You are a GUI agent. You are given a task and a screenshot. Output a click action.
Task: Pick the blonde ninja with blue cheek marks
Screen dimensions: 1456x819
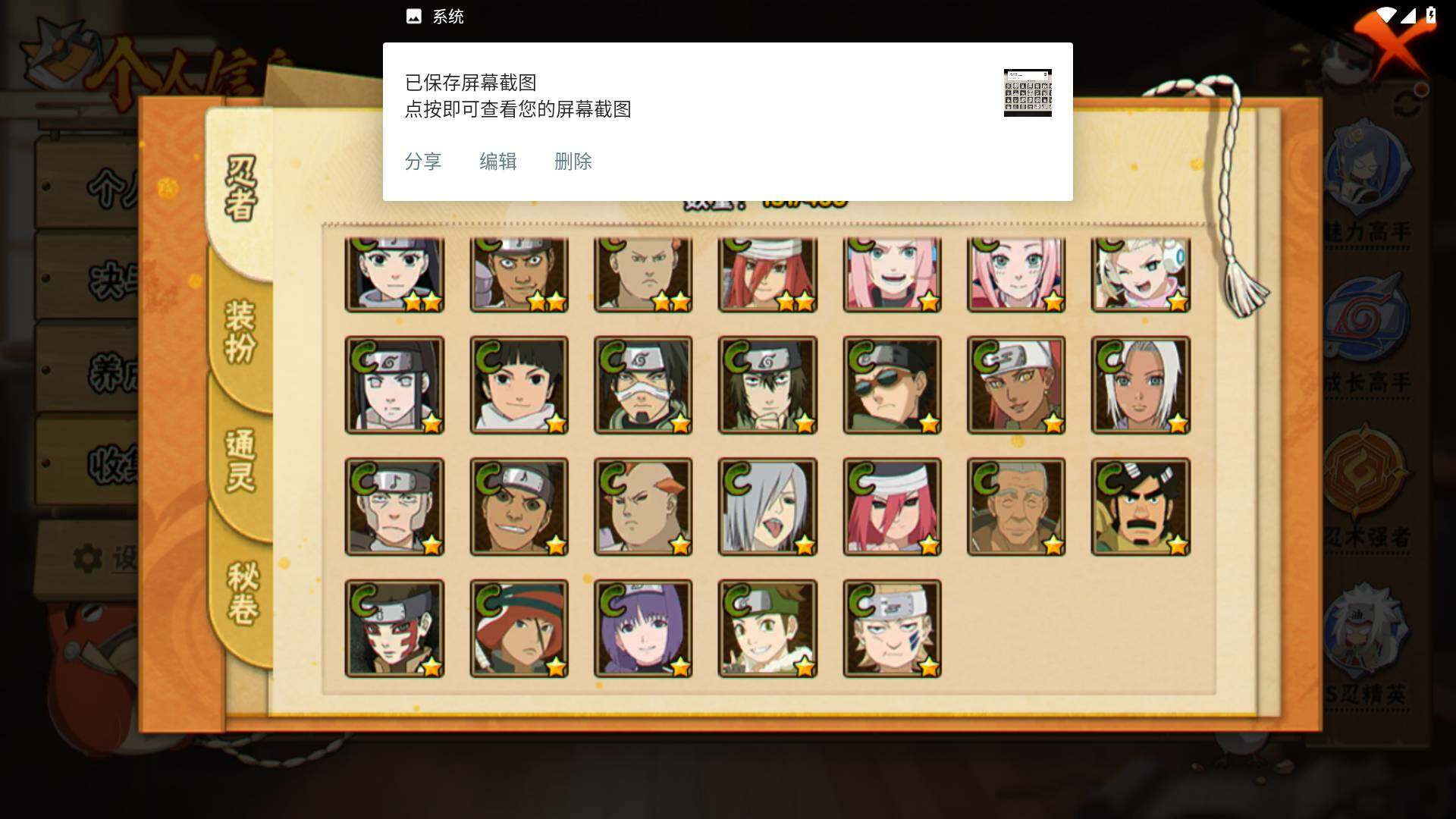[892, 629]
